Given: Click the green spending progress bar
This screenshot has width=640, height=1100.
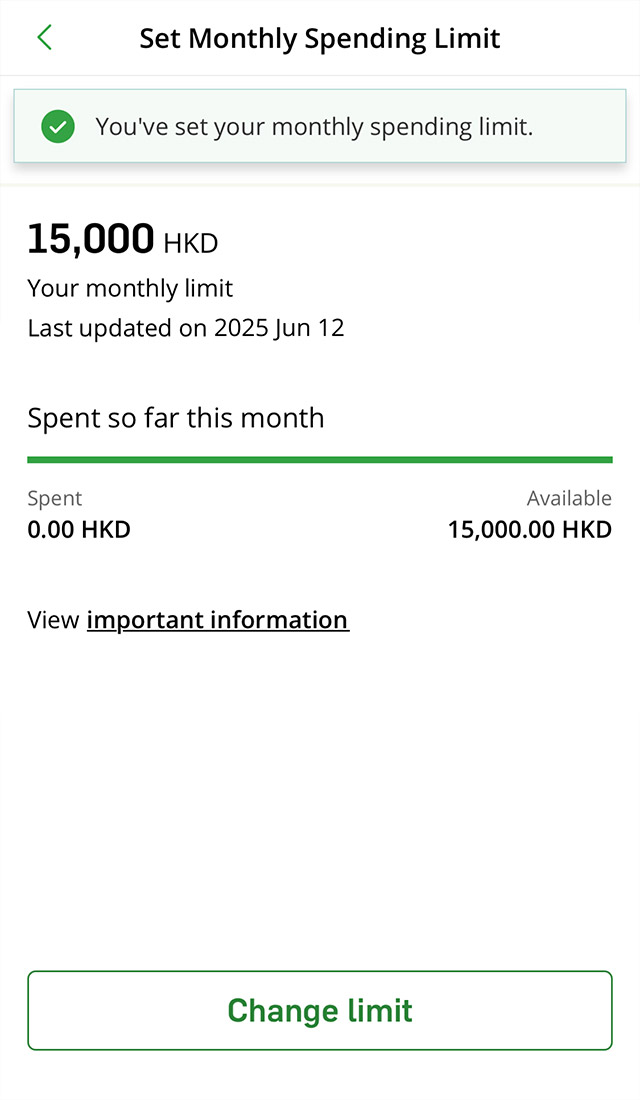Looking at the screenshot, I should click(x=320, y=460).
